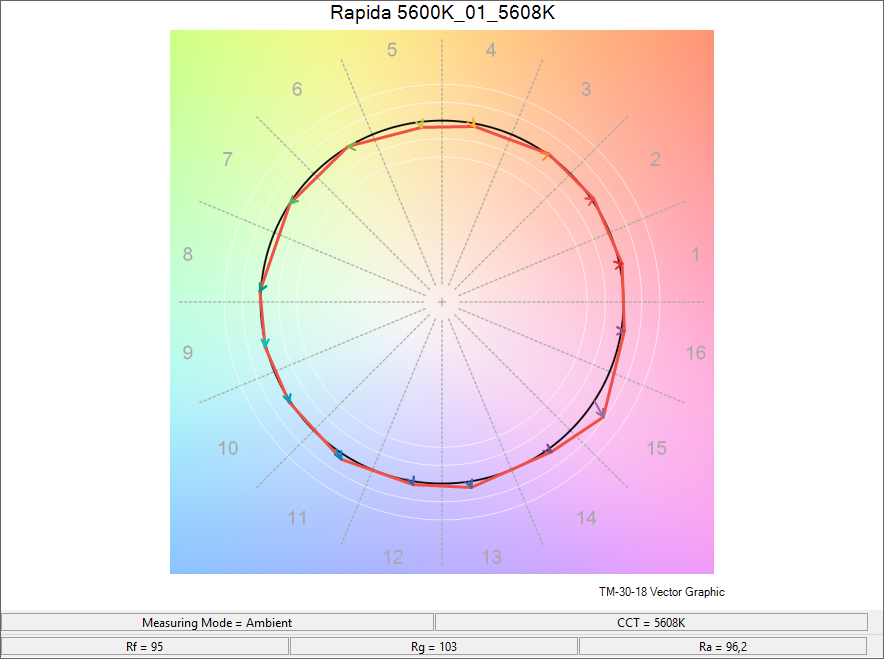Click hue bin number 5 label
The width and height of the screenshot is (884, 659).
pos(392,50)
